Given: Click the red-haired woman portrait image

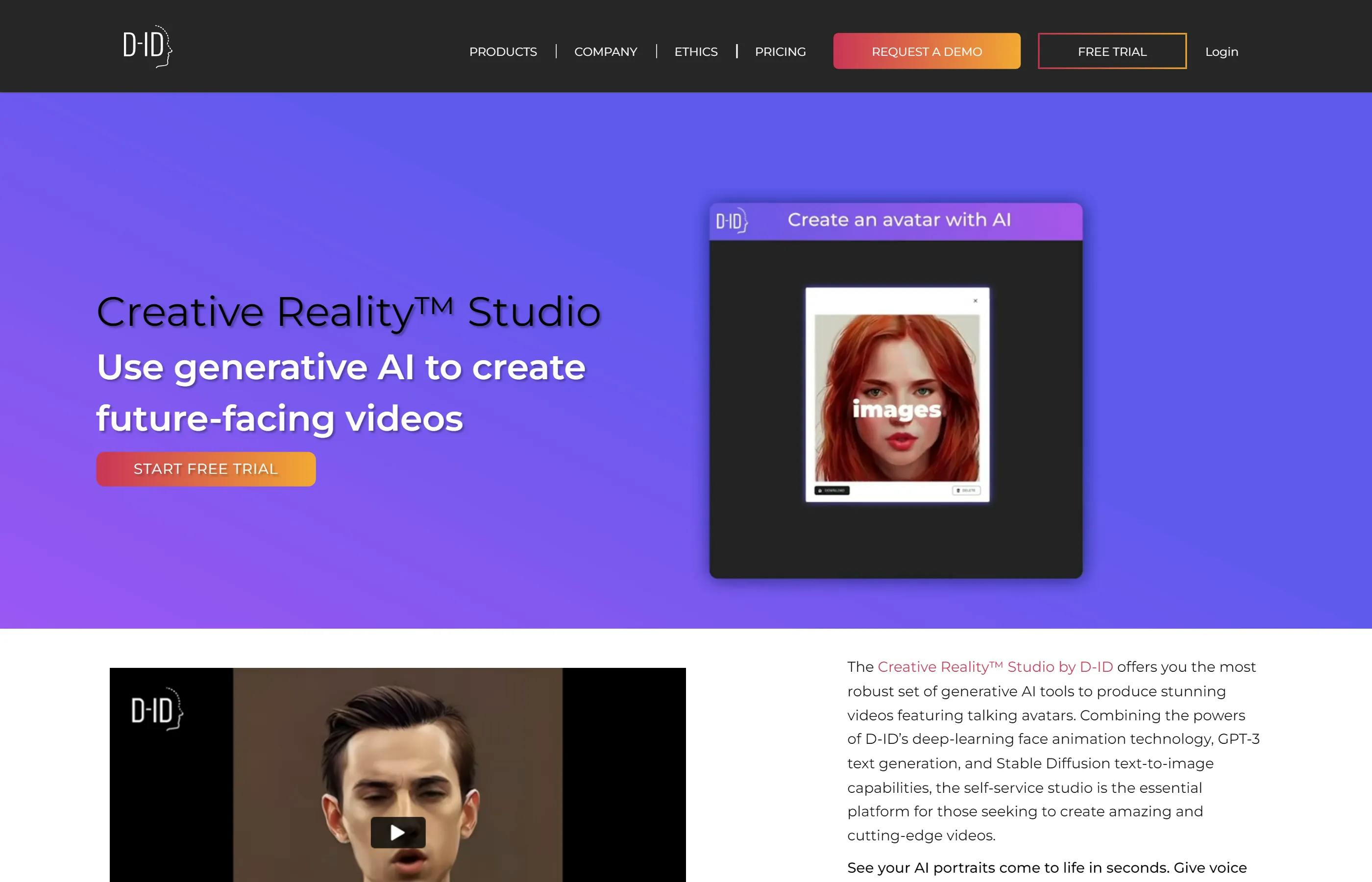Looking at the screenshot, I should click(x=897, y=397).
